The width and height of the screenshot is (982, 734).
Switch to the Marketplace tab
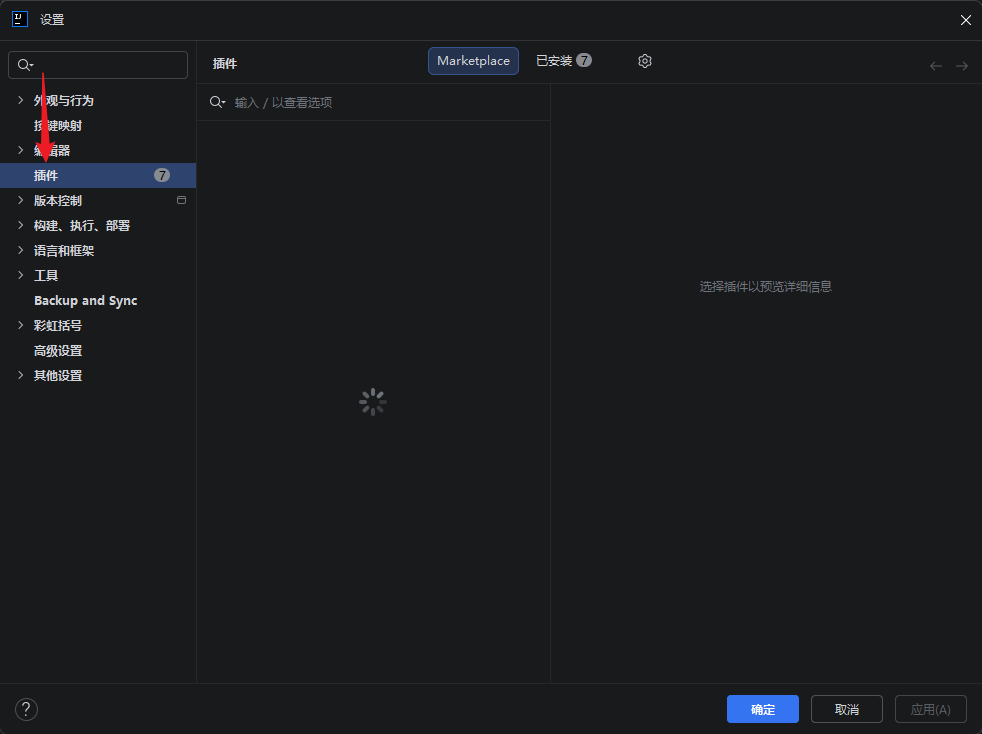(x=473, y=61)
